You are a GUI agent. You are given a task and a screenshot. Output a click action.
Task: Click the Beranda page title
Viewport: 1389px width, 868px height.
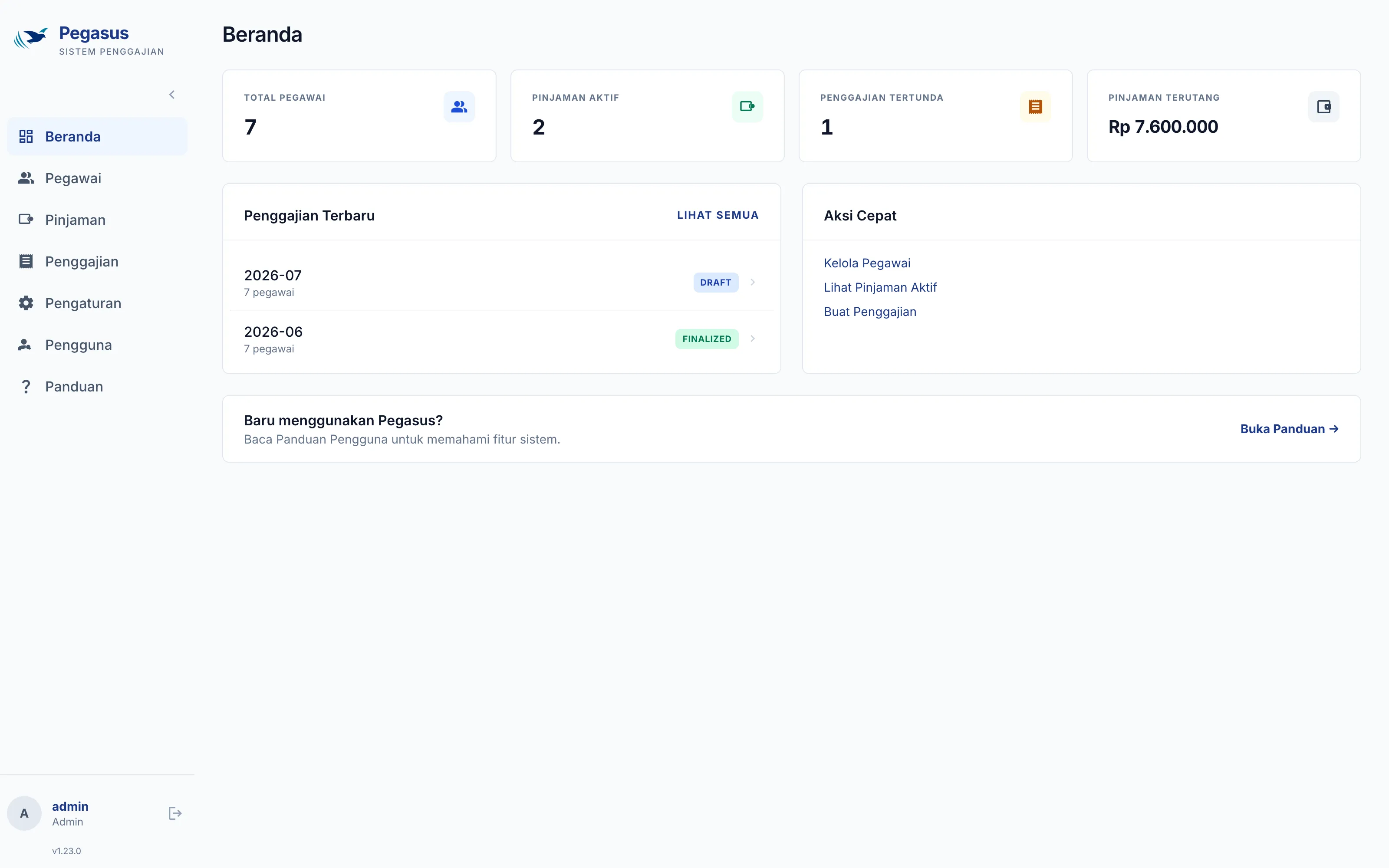(x=262, y=34)
